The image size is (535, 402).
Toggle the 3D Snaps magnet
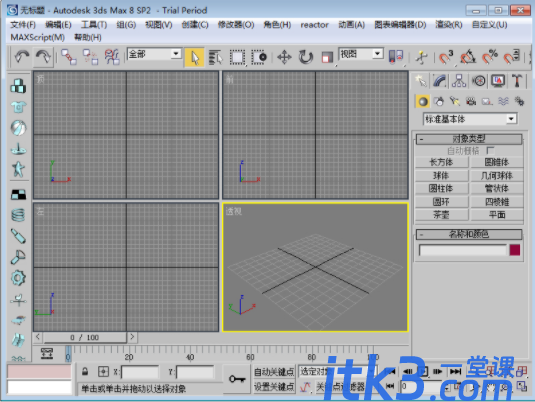[x=446, y=57]
